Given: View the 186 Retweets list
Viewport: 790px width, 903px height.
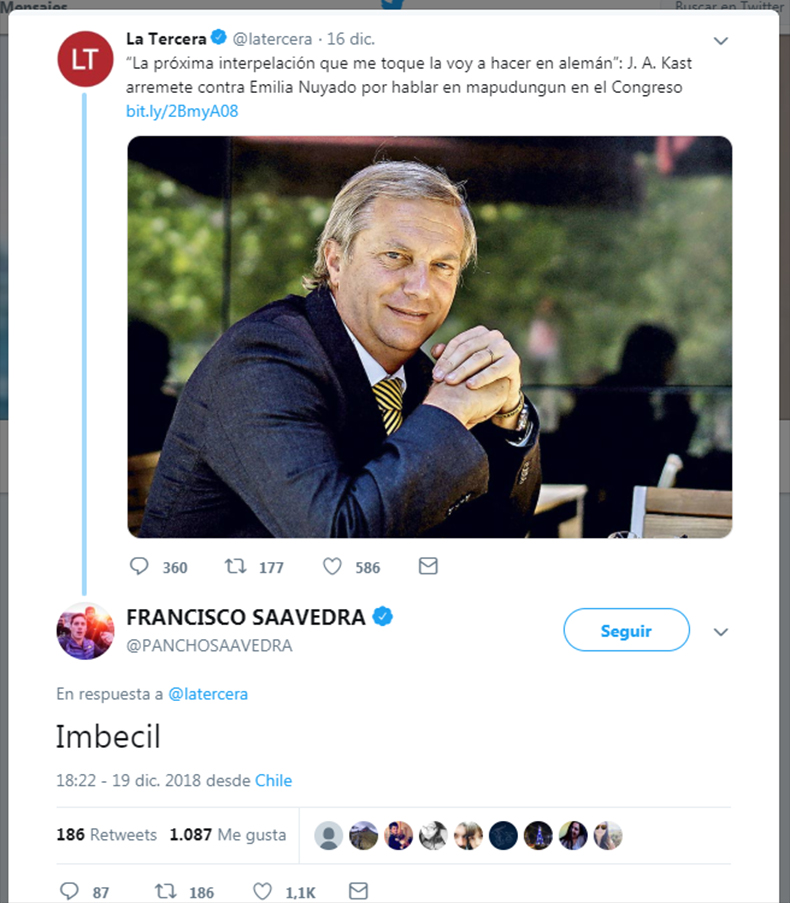Looking at the screenshot, I should 106,834.
